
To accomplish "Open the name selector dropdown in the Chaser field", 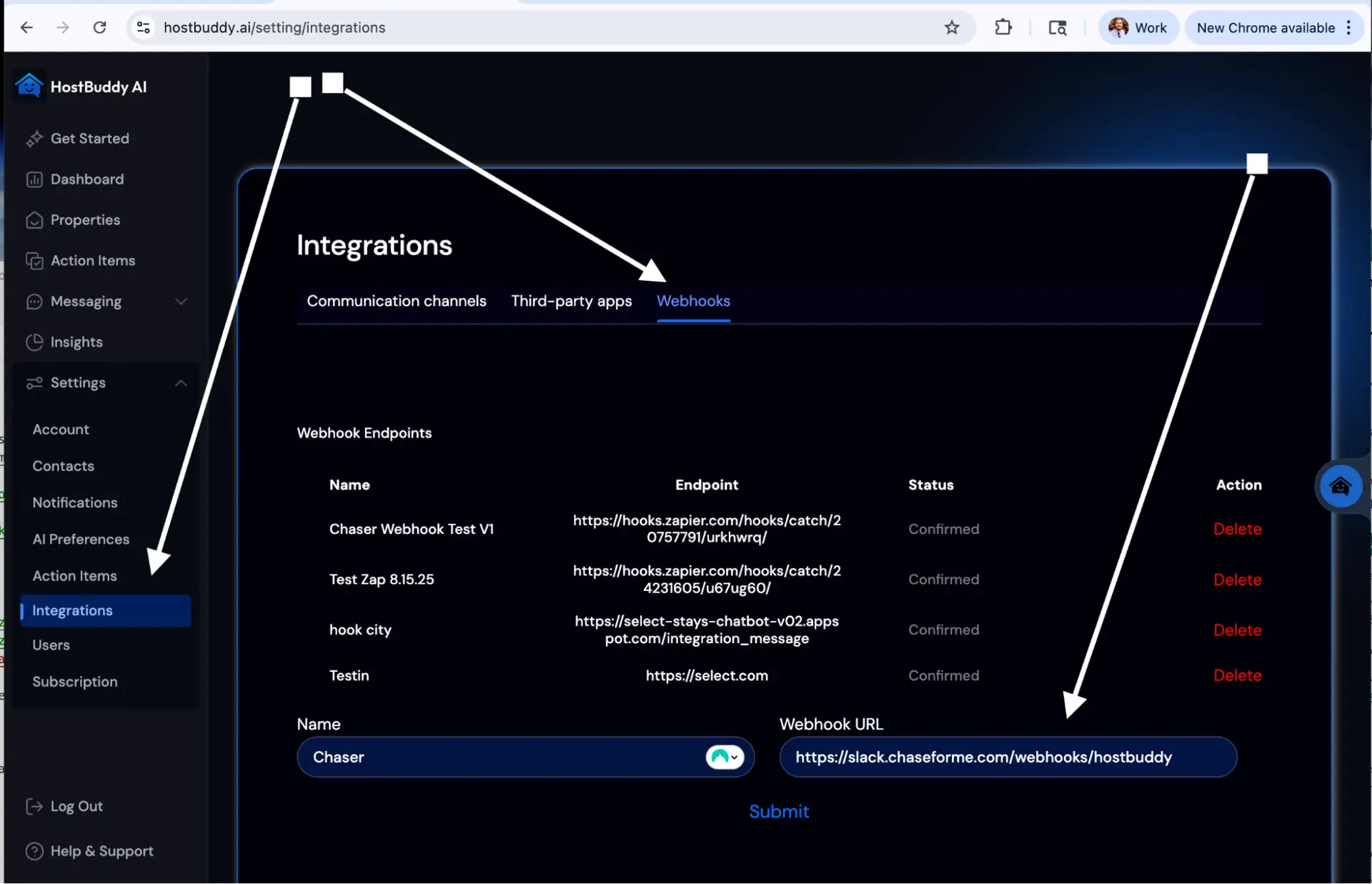I will [x=724, y=757].
